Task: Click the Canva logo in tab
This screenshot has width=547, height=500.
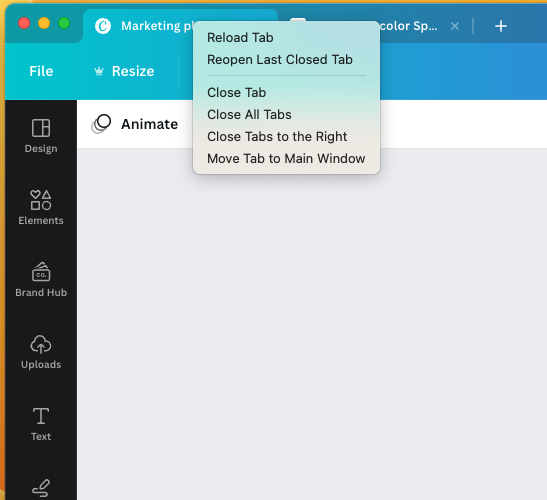Action: pyautogui.click(x=103, y=26)
